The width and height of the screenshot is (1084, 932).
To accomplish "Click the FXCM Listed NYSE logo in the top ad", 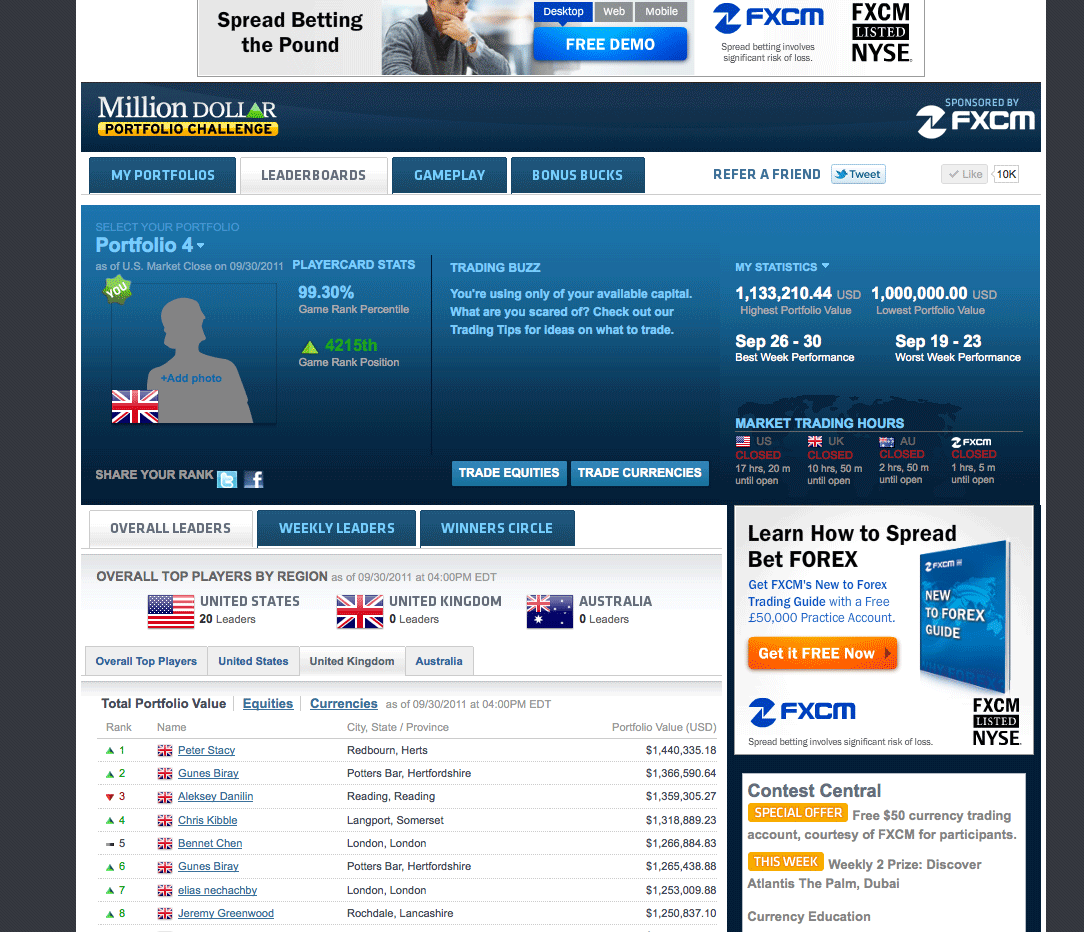I will point(881,32).
